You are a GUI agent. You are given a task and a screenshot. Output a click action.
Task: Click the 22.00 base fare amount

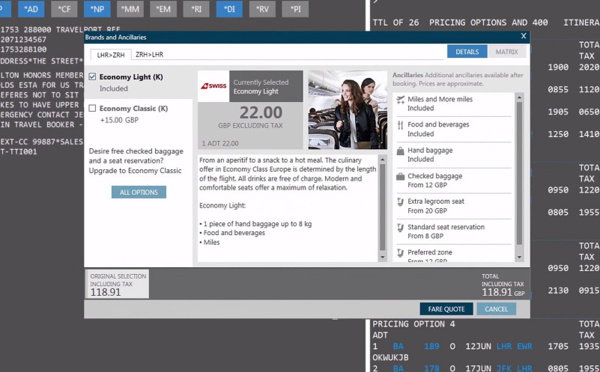coord(261,113)
